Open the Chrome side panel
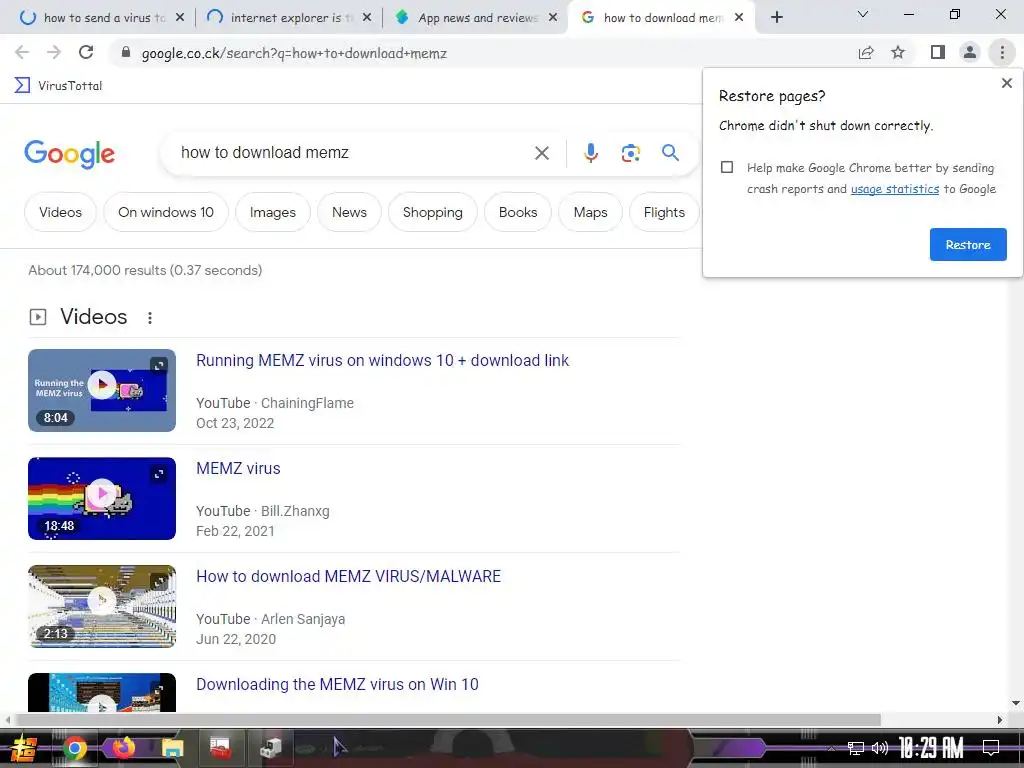The height and width of the screenshot is (768, 1024). [x=938, y=52]
